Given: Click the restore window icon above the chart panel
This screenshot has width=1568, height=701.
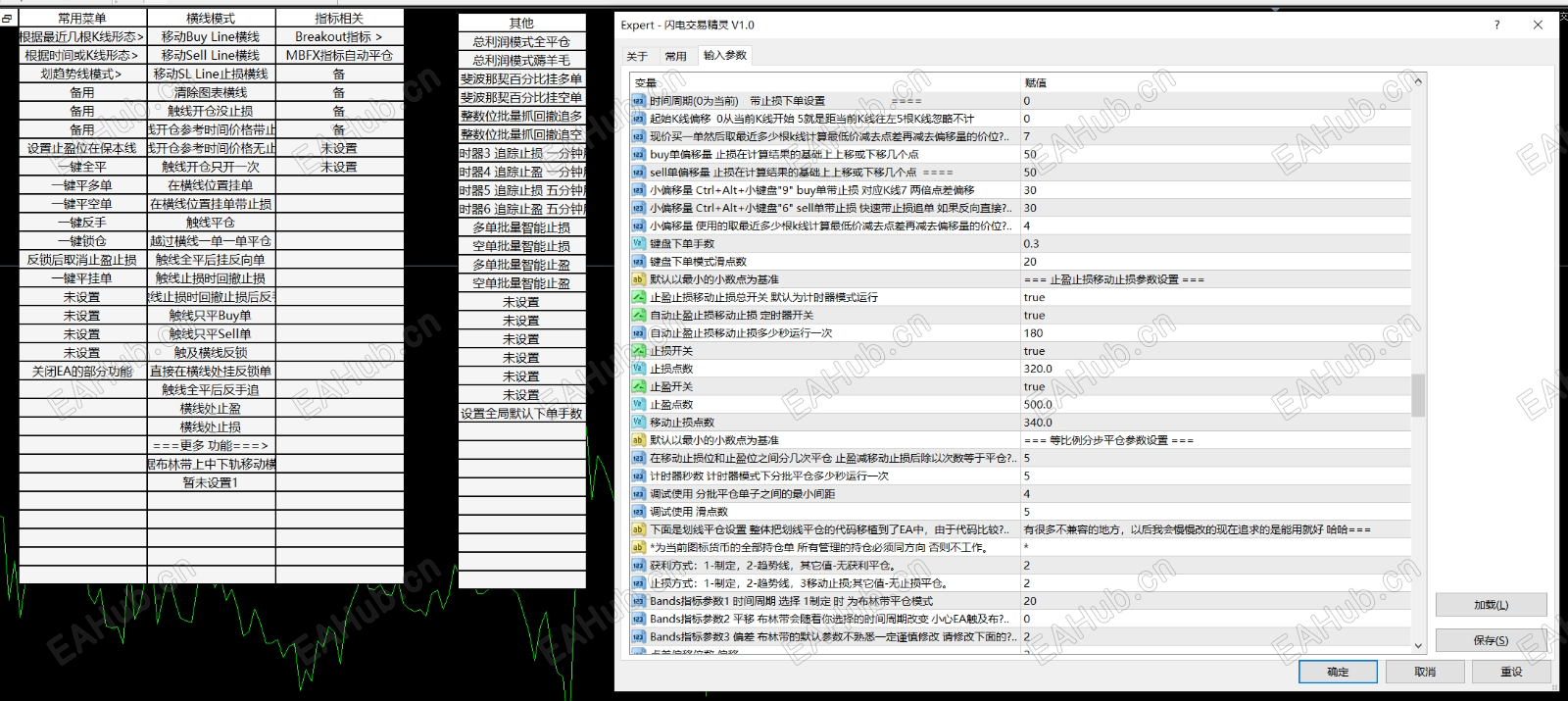Looking at the screenshot, I should [x=8, y=18].
